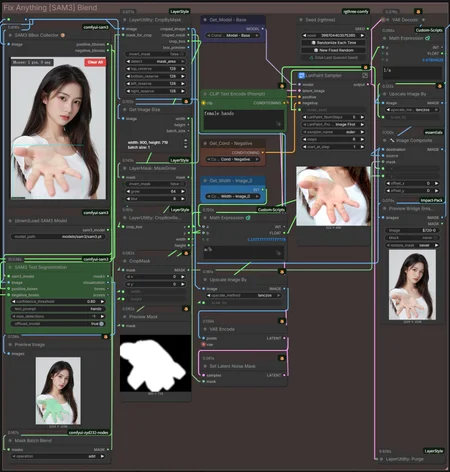Open the Cond - Negative constant selector
Viewport: 450px width, 472px height.
coord(233,159)
